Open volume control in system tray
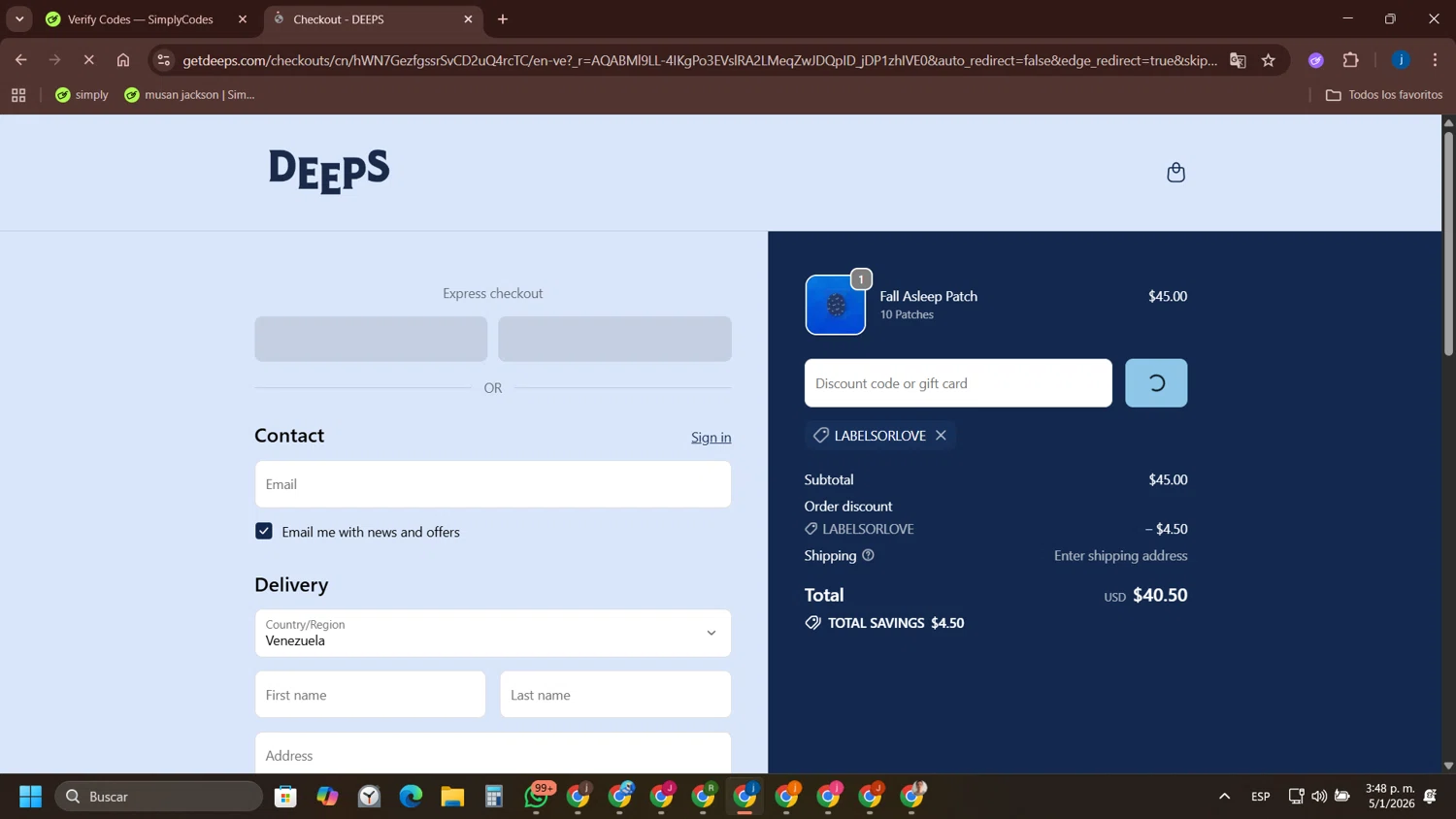 [x=1319, y=797]
